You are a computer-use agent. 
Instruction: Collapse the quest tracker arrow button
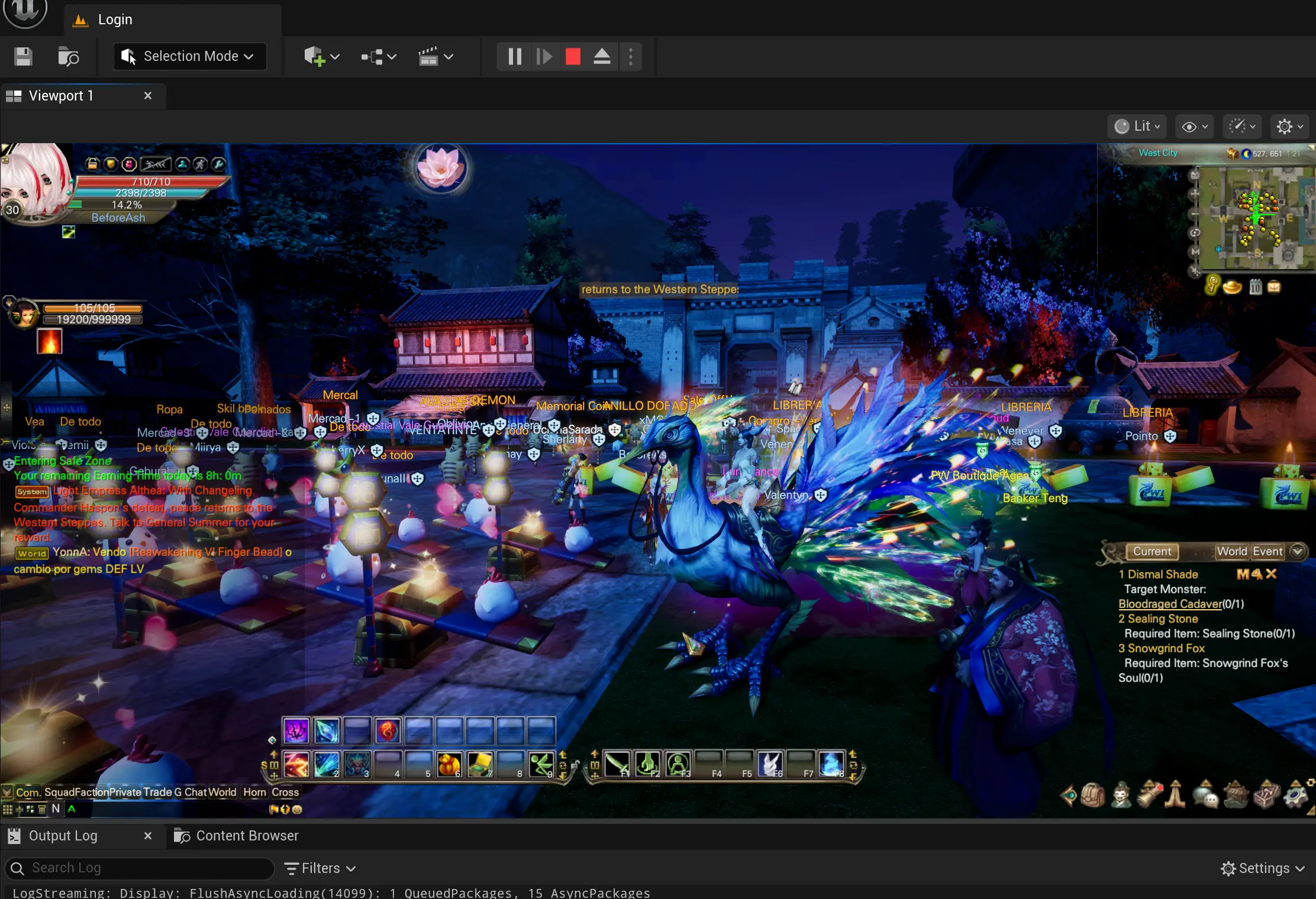coord(1298,551)
